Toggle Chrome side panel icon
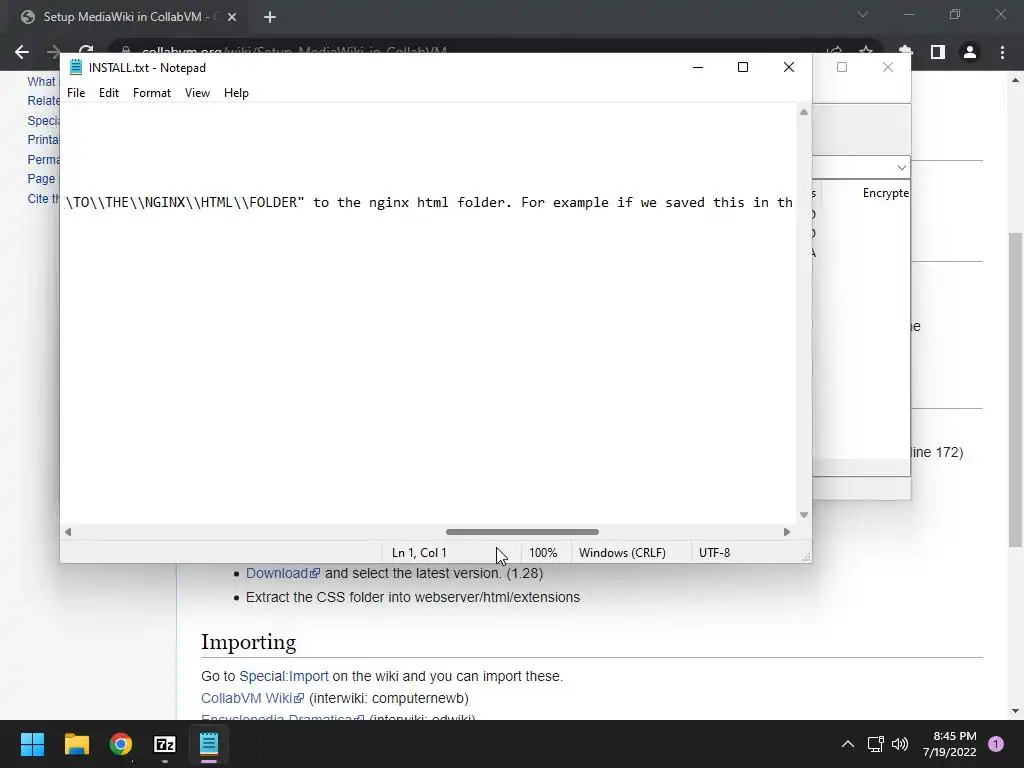Viewport: 1024px width, 768px height. [938, 52]
